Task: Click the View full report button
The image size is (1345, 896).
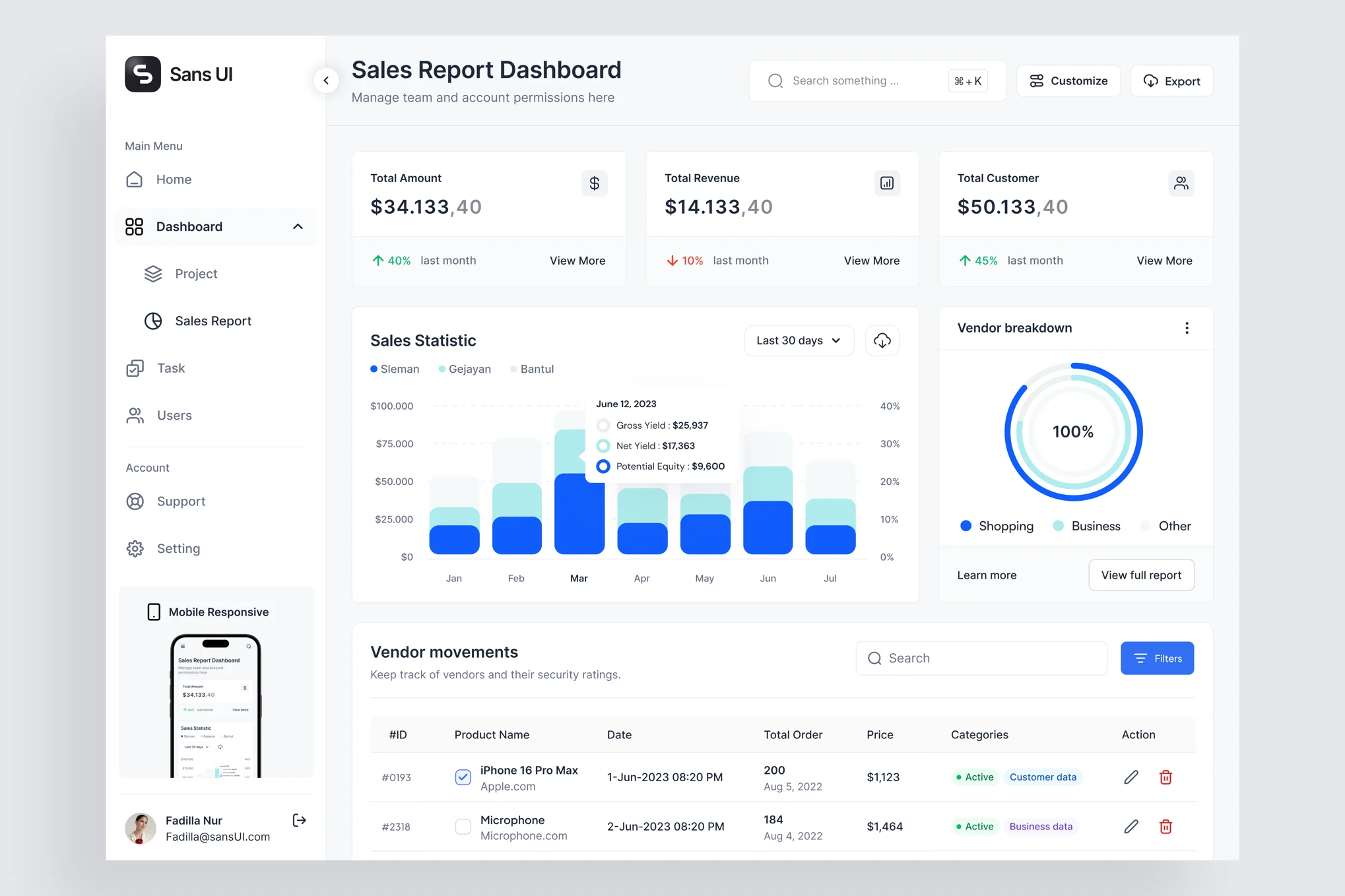Action: (x=1141, y=575)
